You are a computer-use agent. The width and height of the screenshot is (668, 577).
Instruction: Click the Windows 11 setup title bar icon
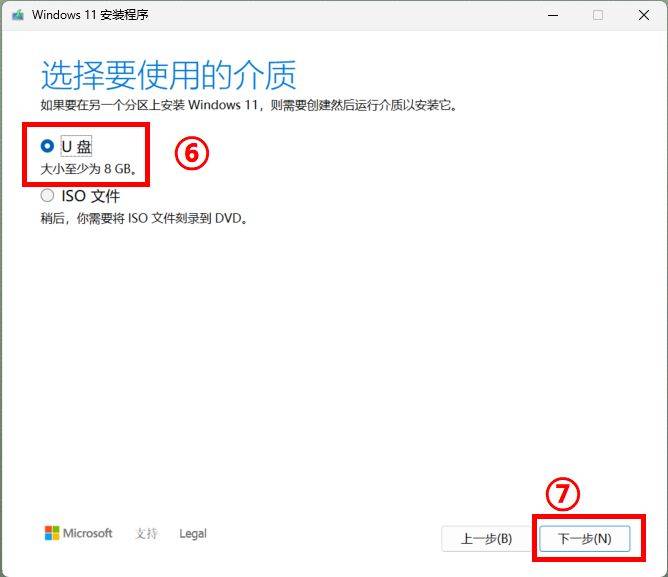click(18, 15)
